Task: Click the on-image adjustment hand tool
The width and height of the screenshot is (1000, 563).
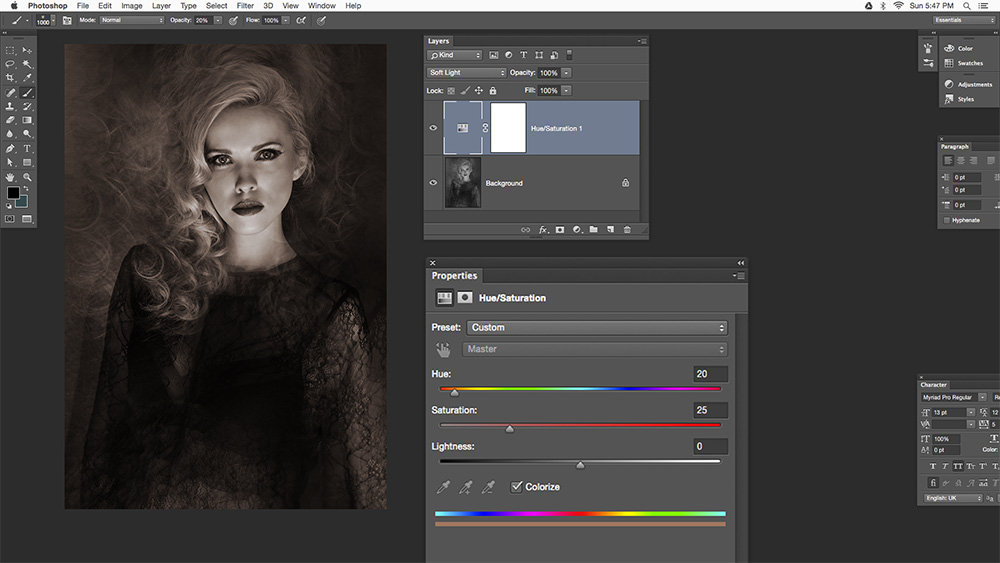Action: pyautogui.click(x=443, y=349)
